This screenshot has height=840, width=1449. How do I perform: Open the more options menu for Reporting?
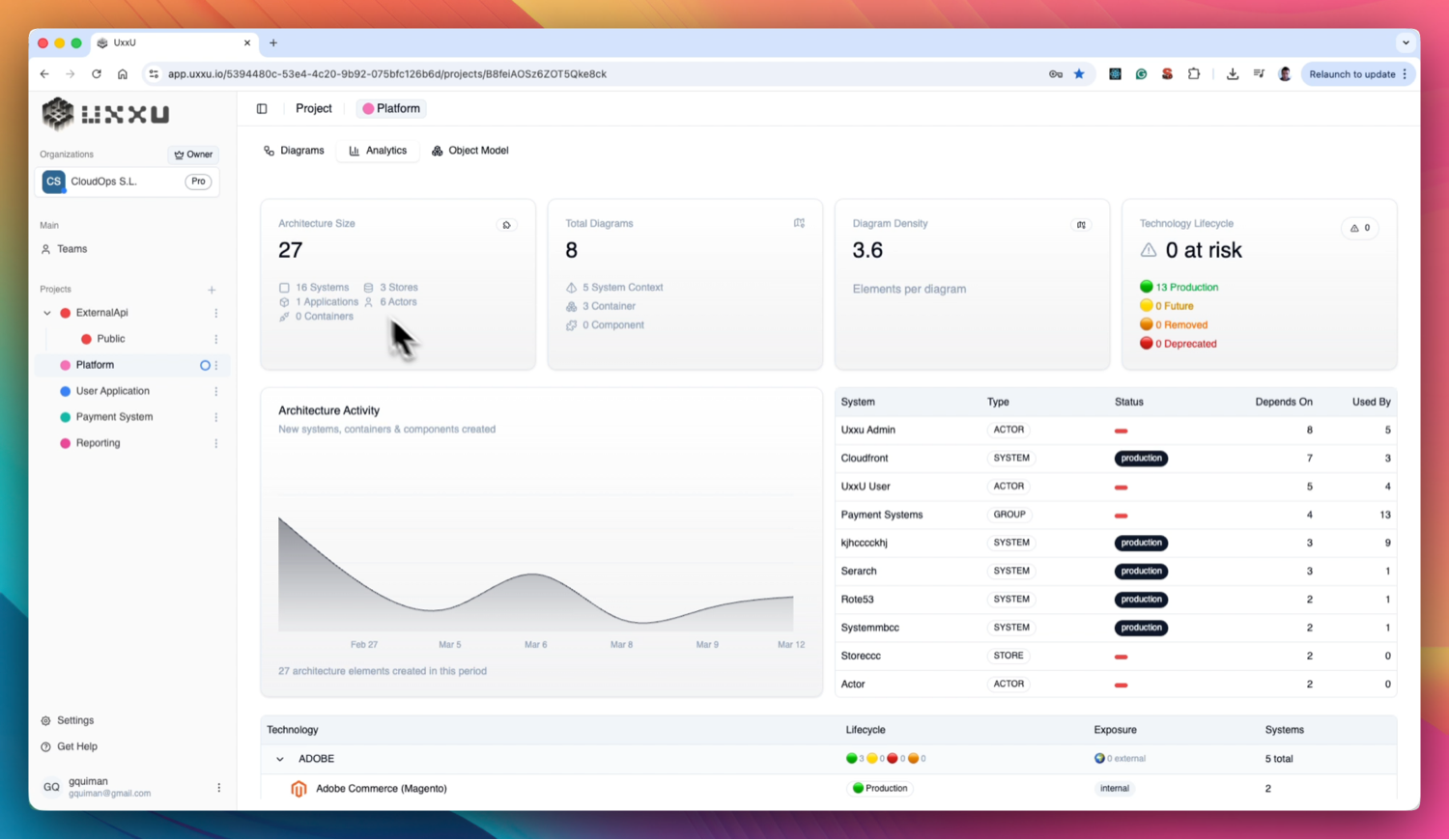(216, 443)
